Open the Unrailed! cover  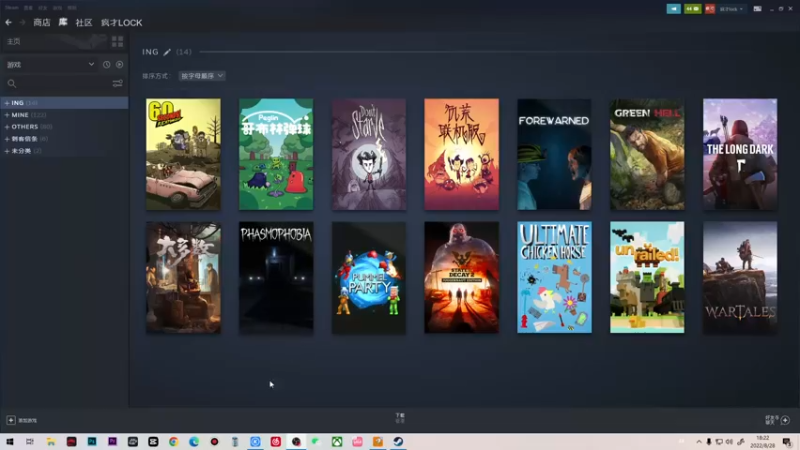point(647,278)
